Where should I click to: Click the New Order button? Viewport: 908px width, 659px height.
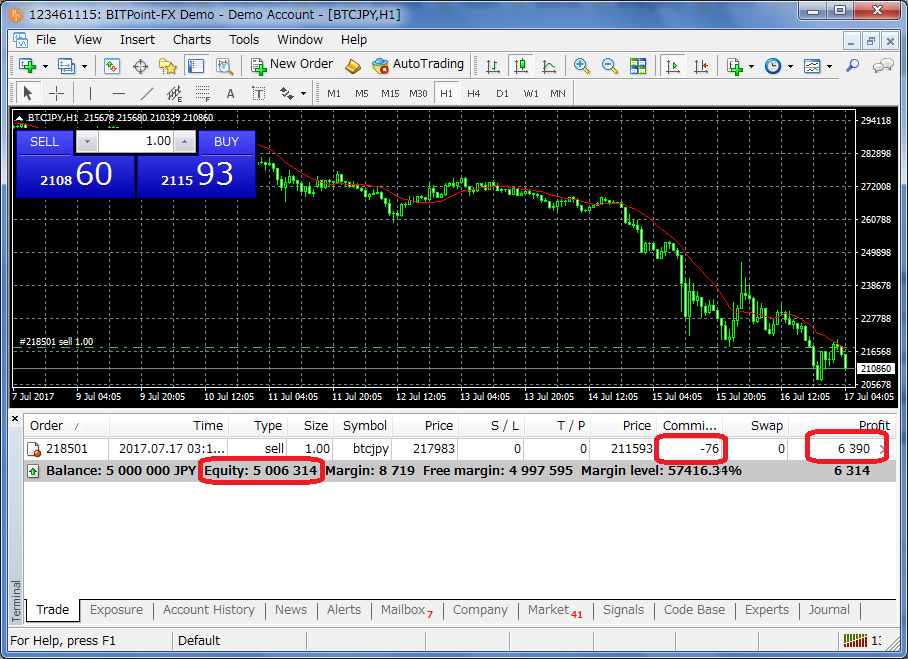pyautogui.click(x=291, y=65)
